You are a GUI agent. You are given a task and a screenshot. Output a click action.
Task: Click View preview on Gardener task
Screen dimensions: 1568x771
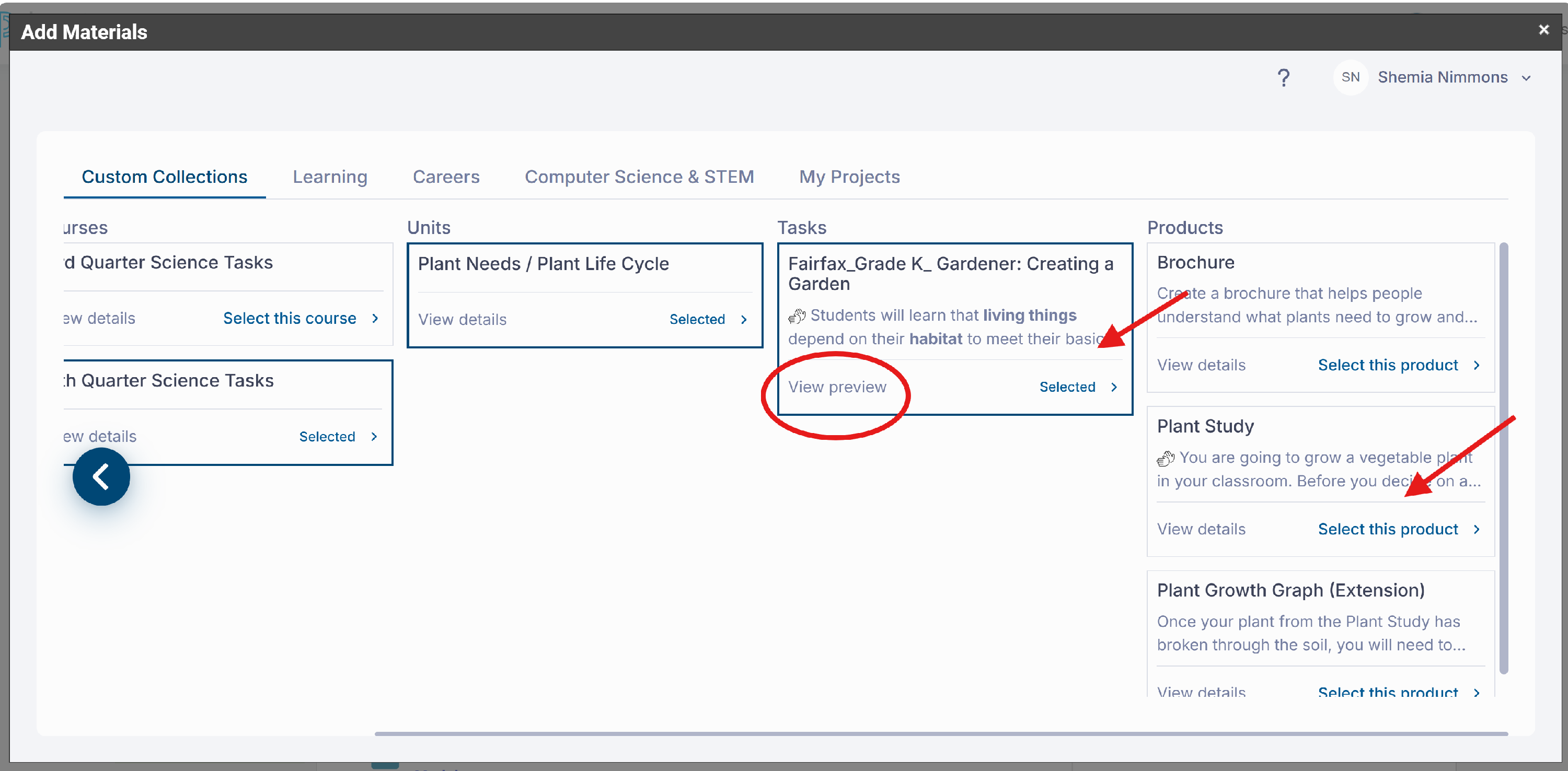click(x=837, y=387)
